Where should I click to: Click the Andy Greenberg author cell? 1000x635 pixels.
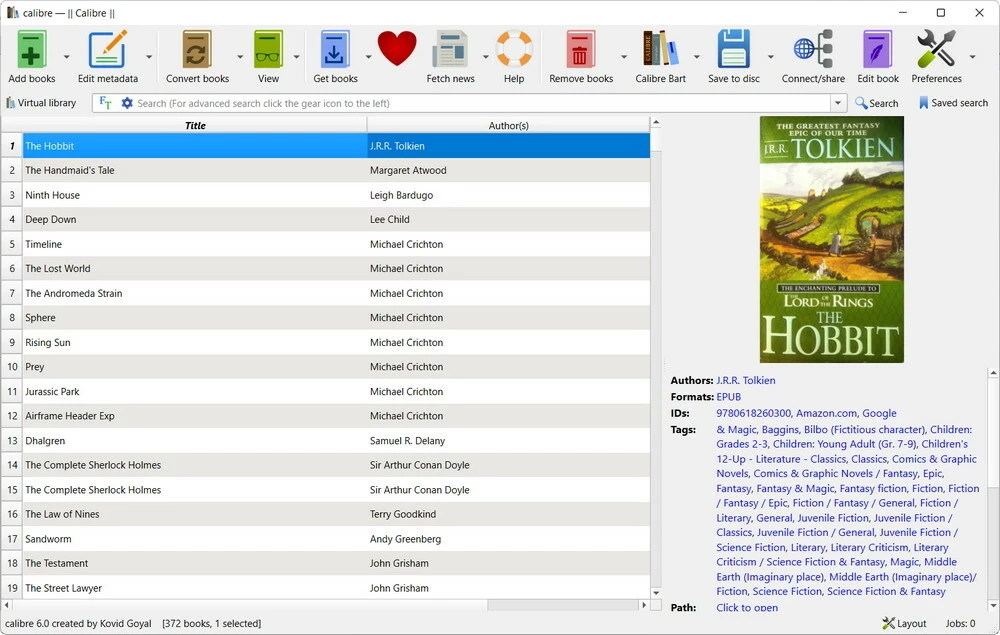[508, 539]
